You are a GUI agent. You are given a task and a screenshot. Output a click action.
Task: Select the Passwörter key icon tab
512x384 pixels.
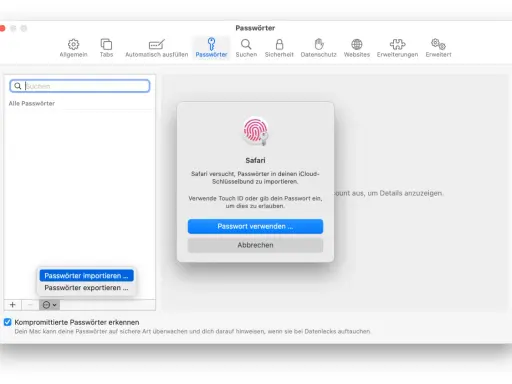coord(211,48)
